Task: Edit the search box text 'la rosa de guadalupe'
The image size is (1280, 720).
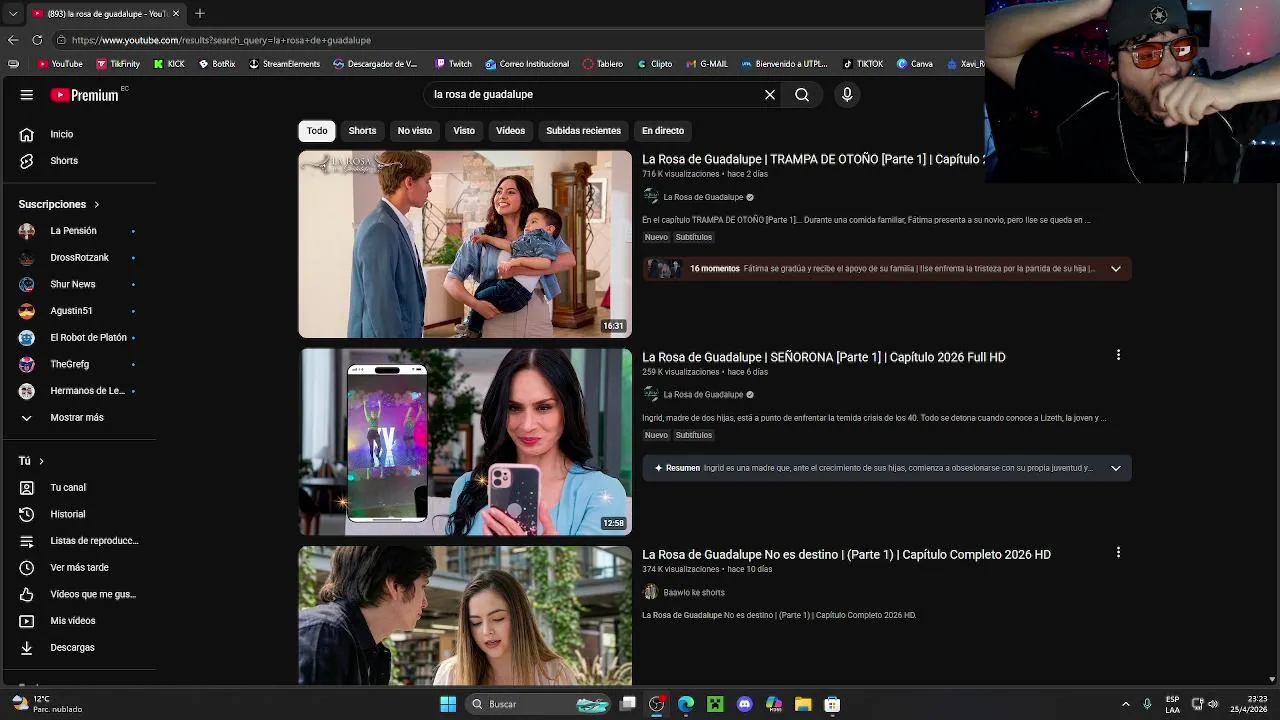Action: pos(593,94)
